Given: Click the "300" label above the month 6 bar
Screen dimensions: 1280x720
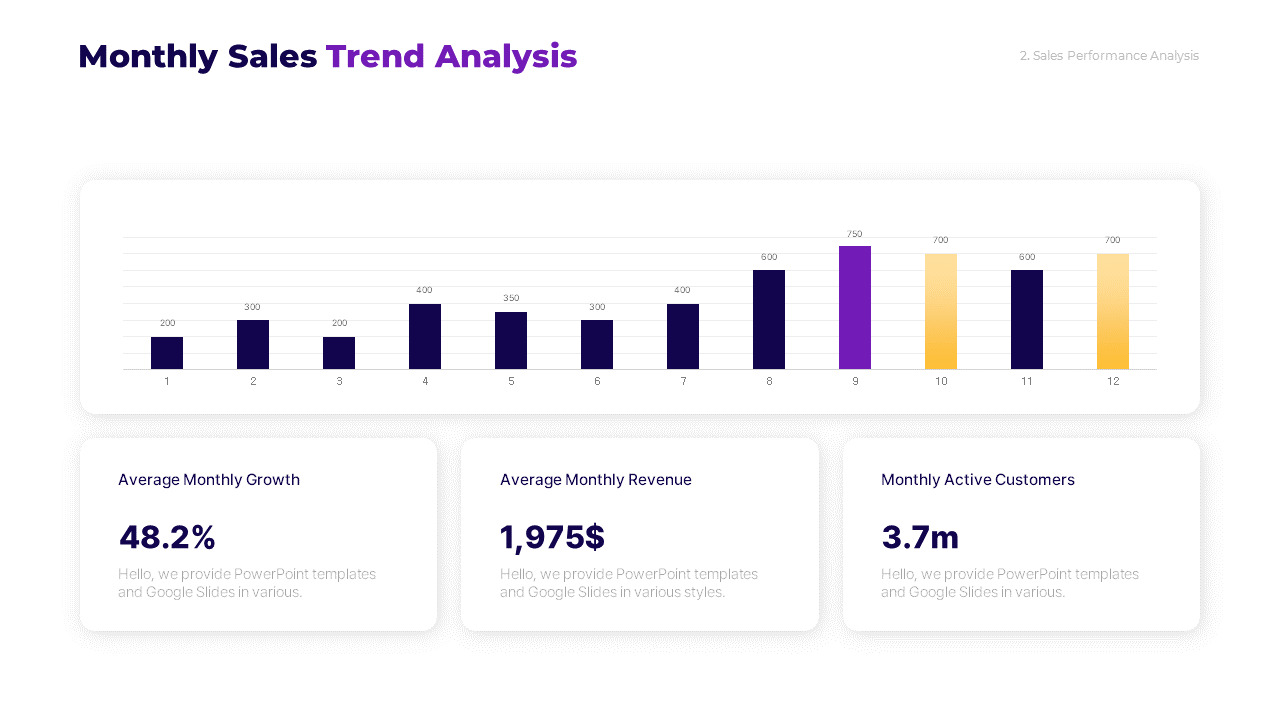Looking at the screenshot, I should (597, 307).
